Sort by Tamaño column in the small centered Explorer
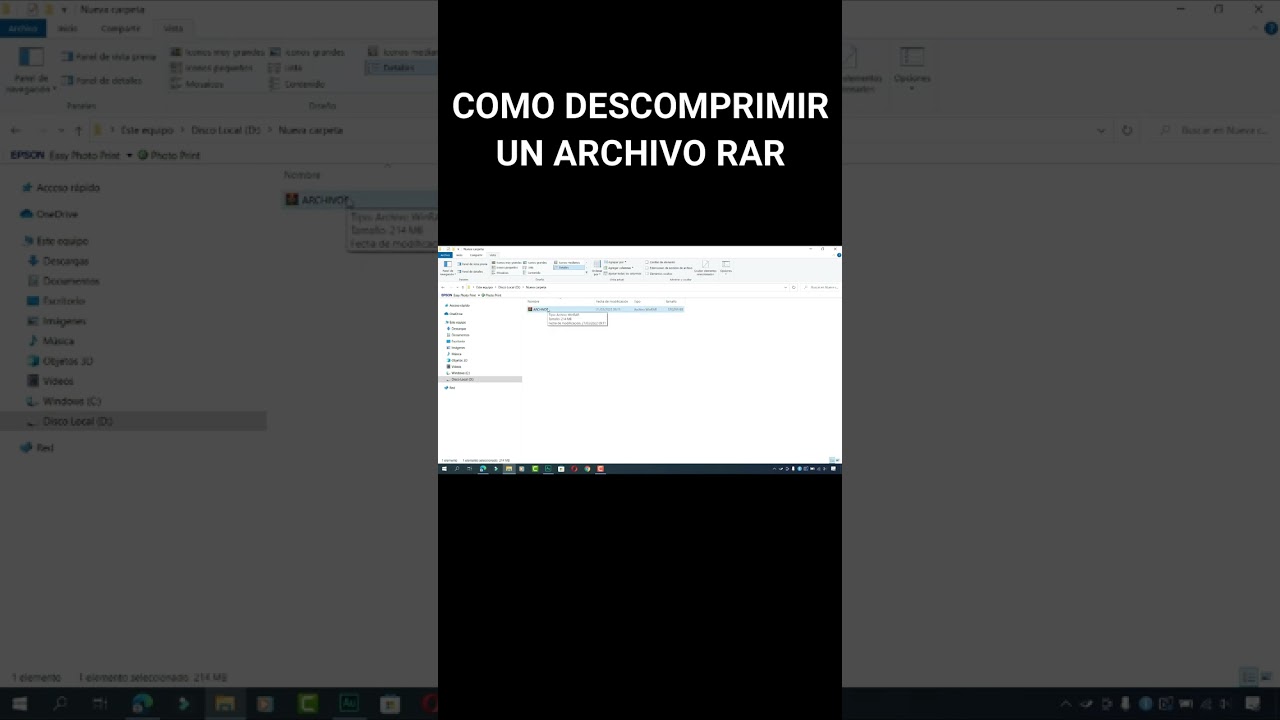 671,301
